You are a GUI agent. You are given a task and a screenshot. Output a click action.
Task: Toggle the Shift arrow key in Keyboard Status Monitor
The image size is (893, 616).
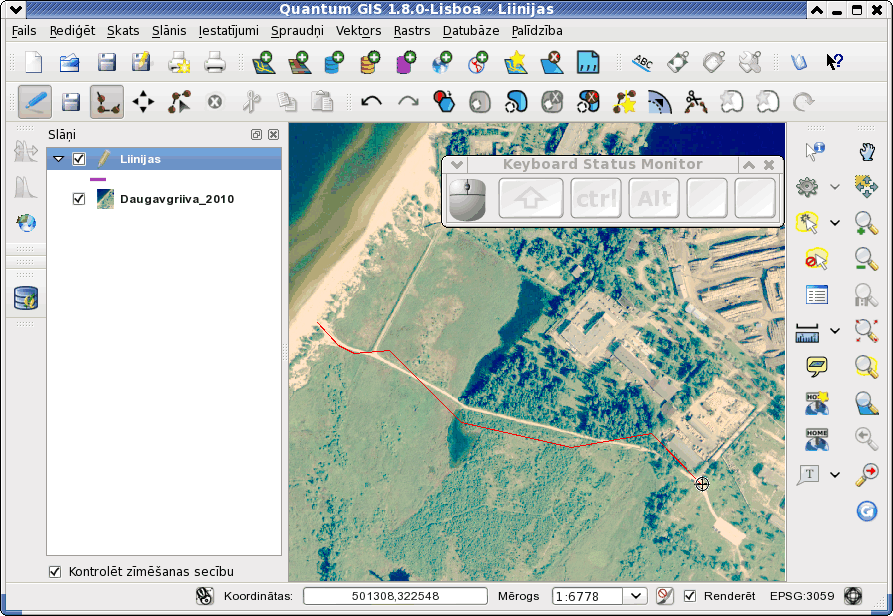pos(531,198)
